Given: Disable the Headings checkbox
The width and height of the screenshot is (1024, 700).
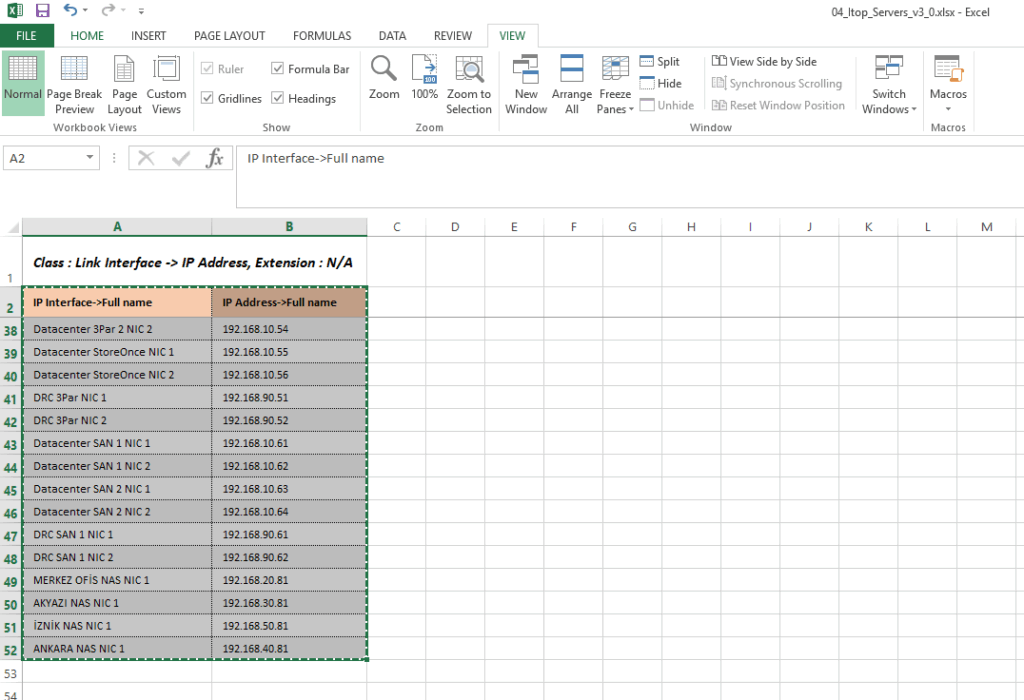Looking at the screenshot, I should click(278, 98).
